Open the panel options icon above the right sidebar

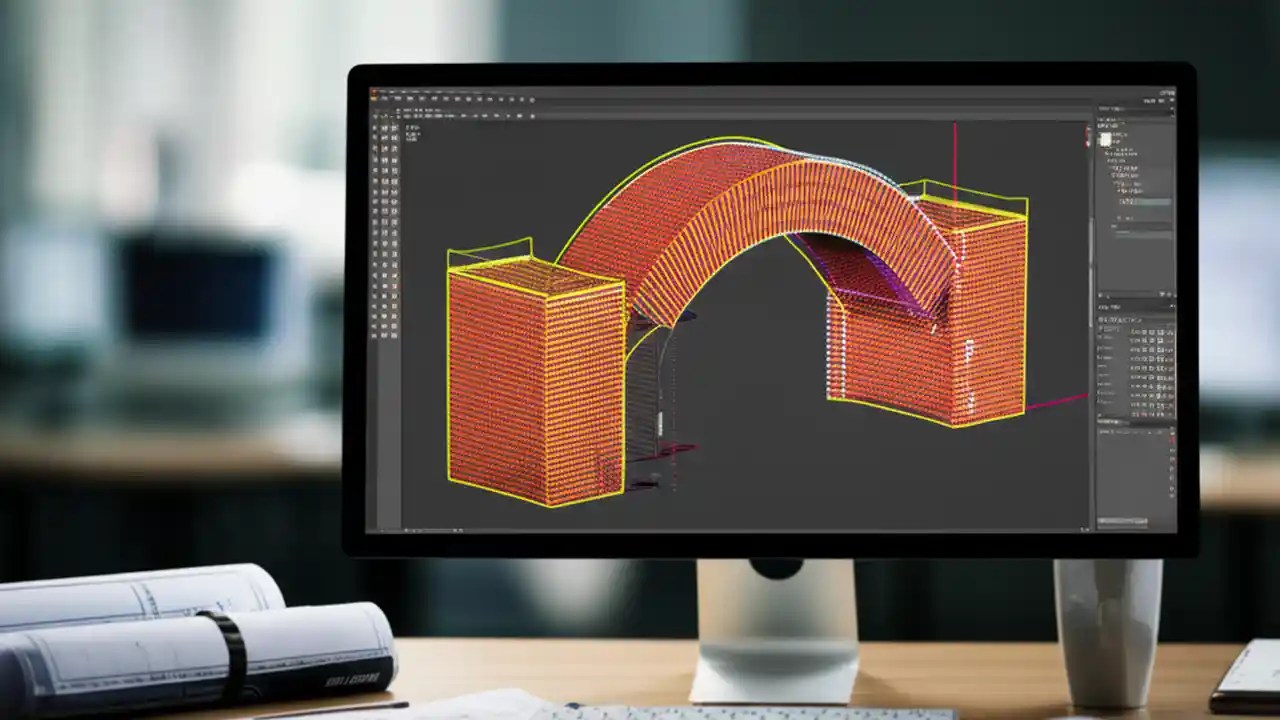coord(1168,100)
